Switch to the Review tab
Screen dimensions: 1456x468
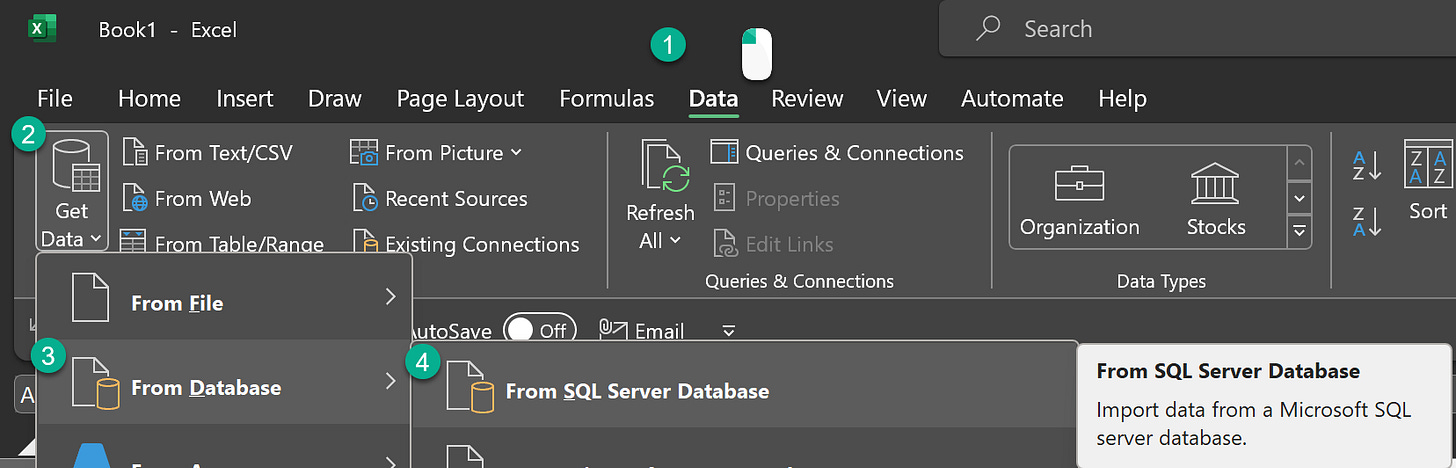[807, 99]
